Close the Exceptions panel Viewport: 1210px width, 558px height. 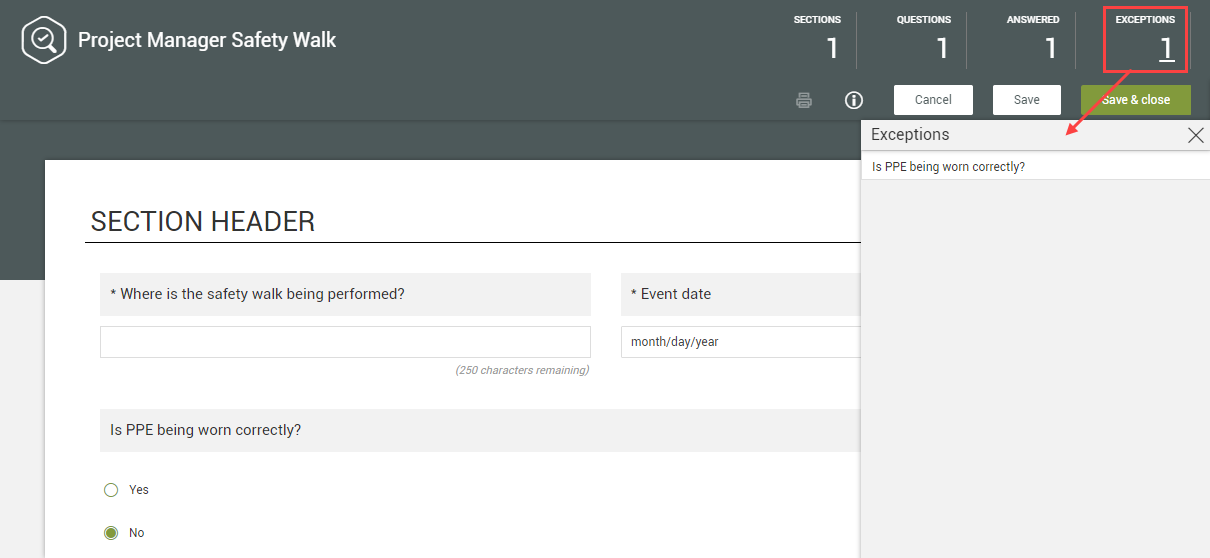click(x=1195, y=135)
